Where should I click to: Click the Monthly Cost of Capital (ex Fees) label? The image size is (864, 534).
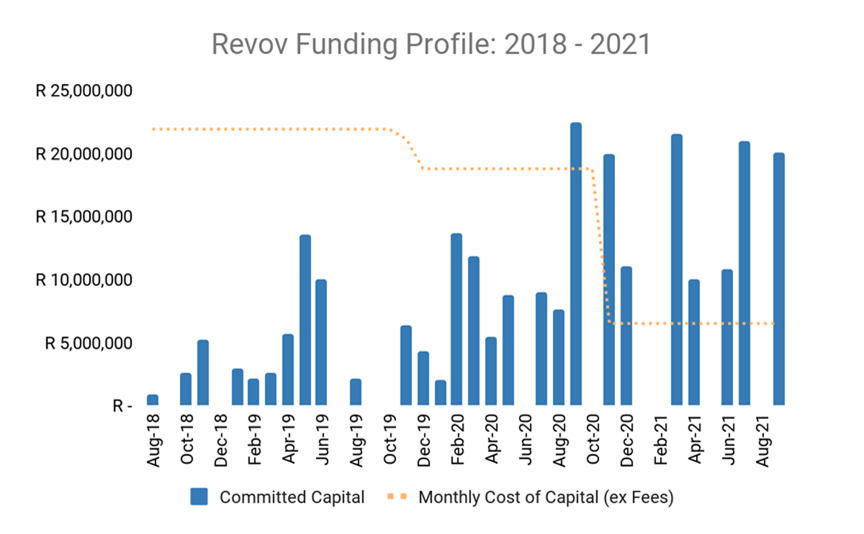coord(546,497)
